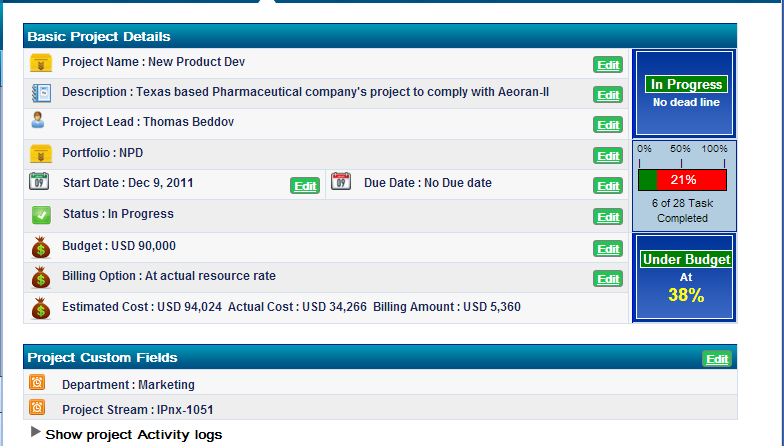784x446 pixels.
Task: Edit the Billing Option row
Action: 607,279
